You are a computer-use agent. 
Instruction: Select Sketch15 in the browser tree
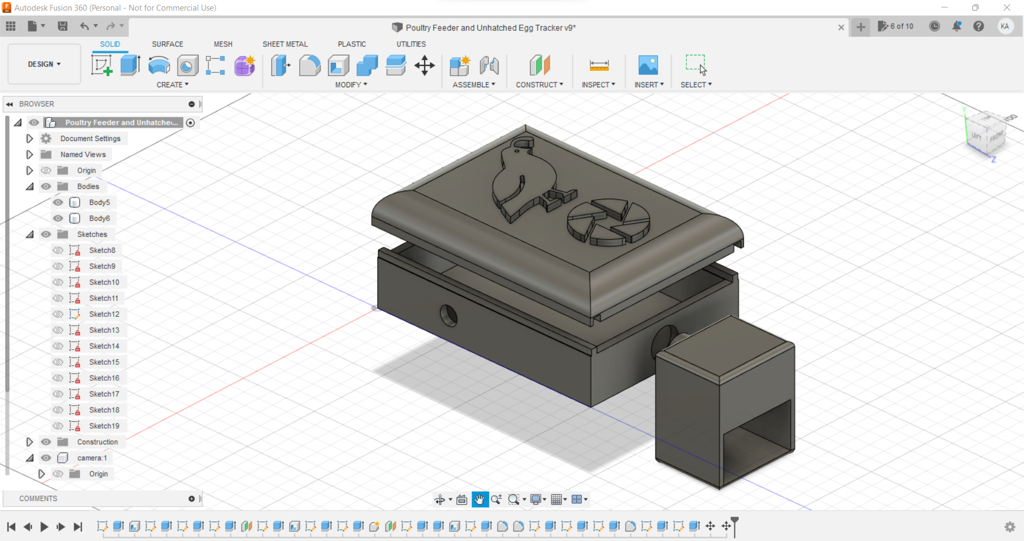103,362
